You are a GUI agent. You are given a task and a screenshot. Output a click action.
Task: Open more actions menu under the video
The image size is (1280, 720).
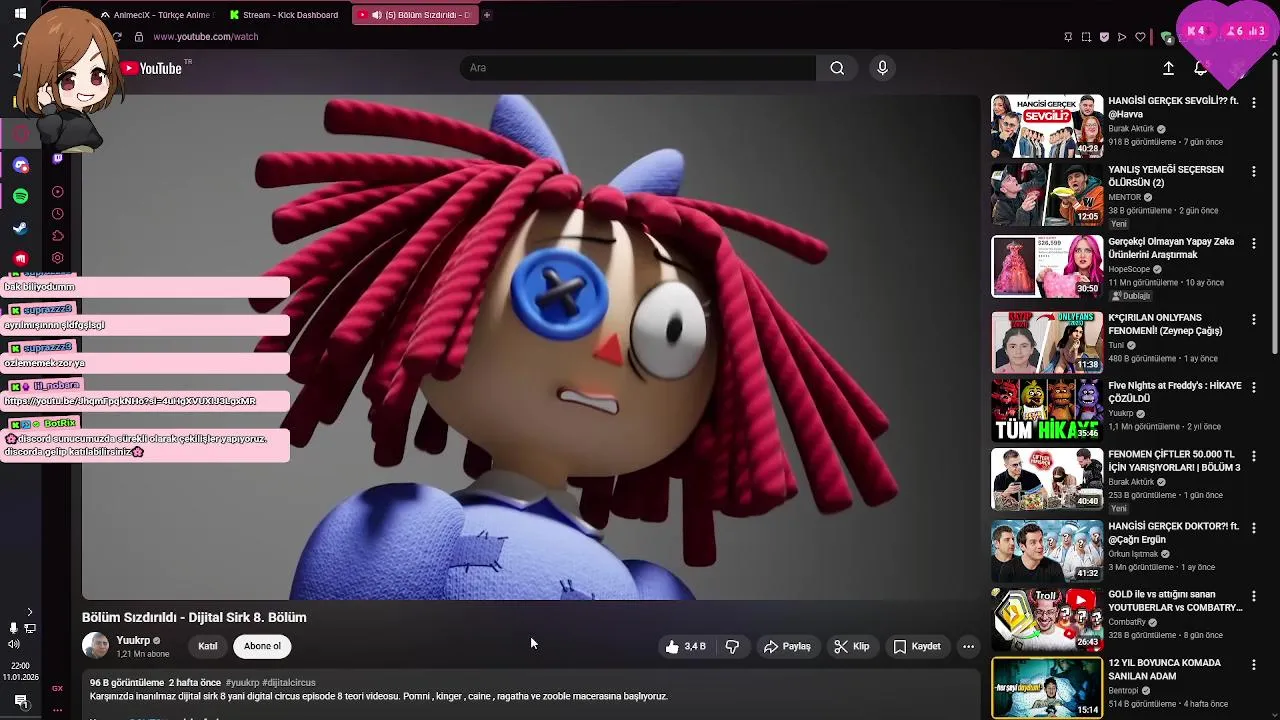tap(968, 646)
